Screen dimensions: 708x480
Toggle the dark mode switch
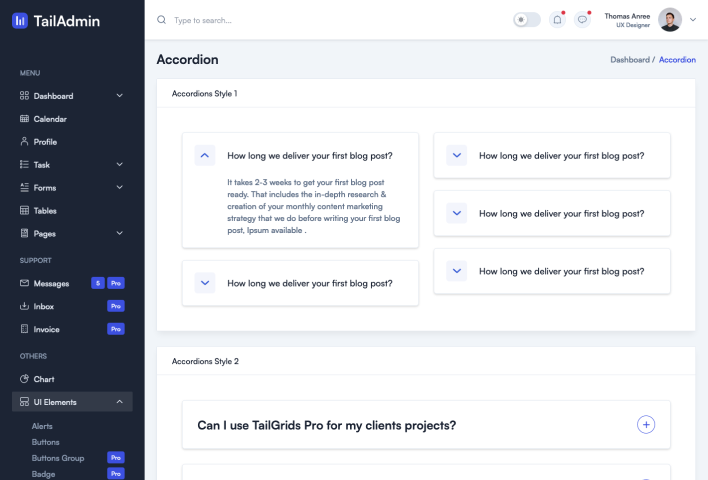[x=526, y=20]
